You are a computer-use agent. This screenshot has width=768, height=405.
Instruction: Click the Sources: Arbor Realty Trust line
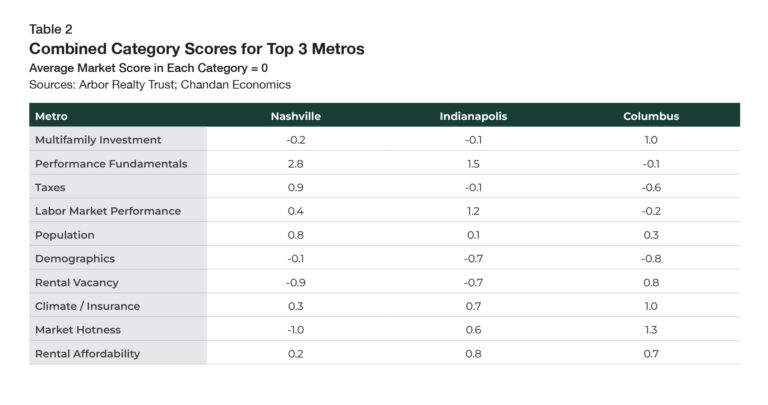pos(160,84)
